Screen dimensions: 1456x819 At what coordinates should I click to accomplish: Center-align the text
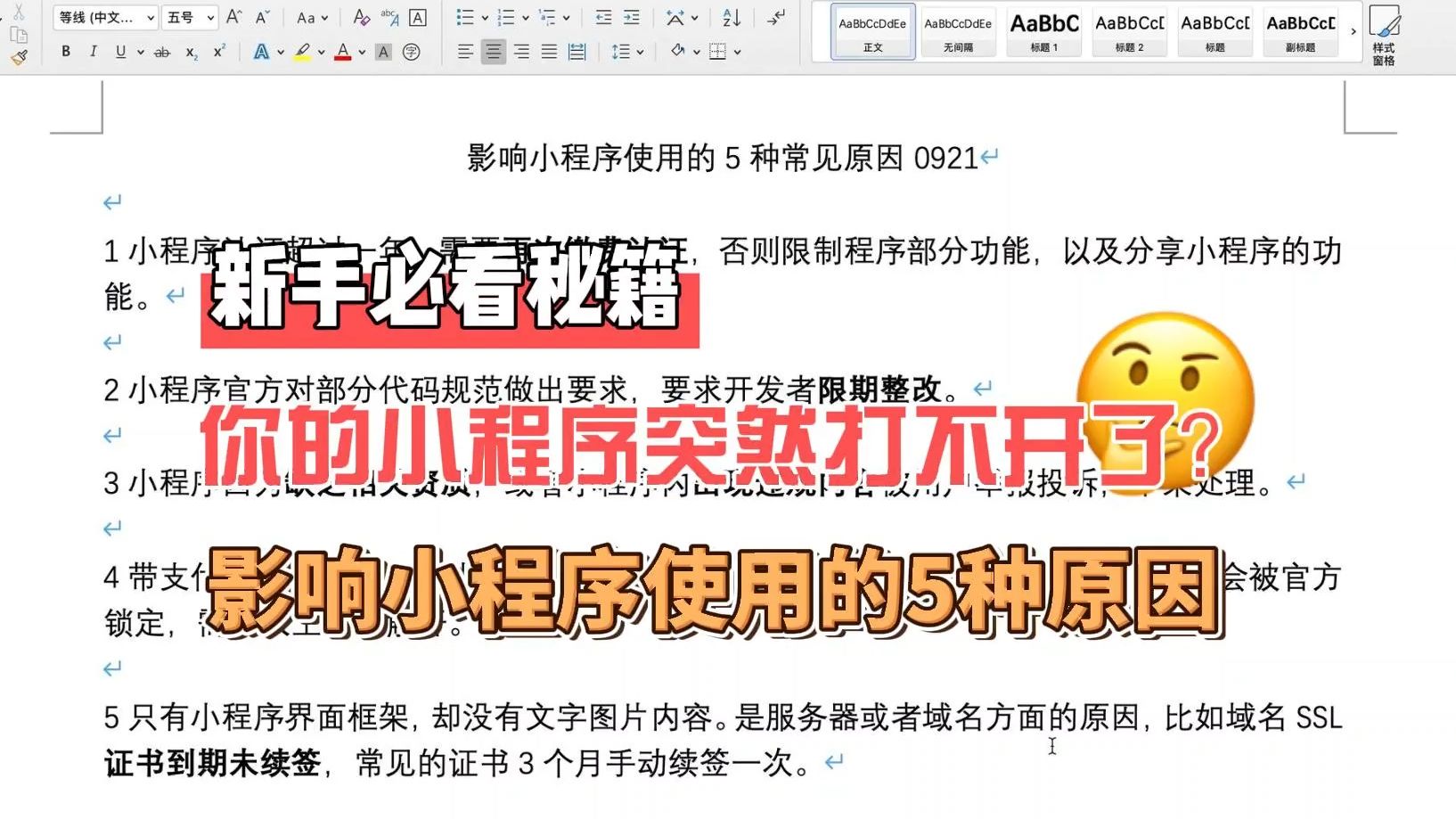(493, 52)
